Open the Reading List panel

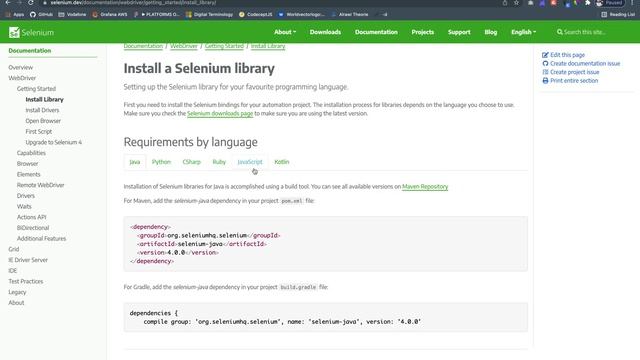coord(618,14)
